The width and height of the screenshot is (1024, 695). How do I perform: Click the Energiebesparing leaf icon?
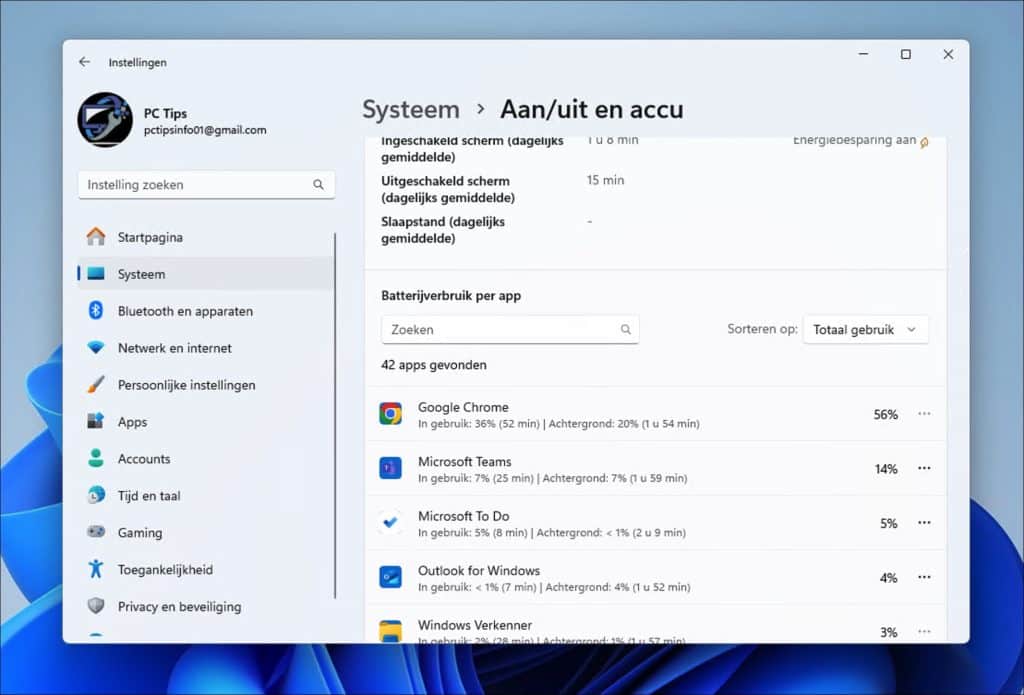click(x=924, y=142)
